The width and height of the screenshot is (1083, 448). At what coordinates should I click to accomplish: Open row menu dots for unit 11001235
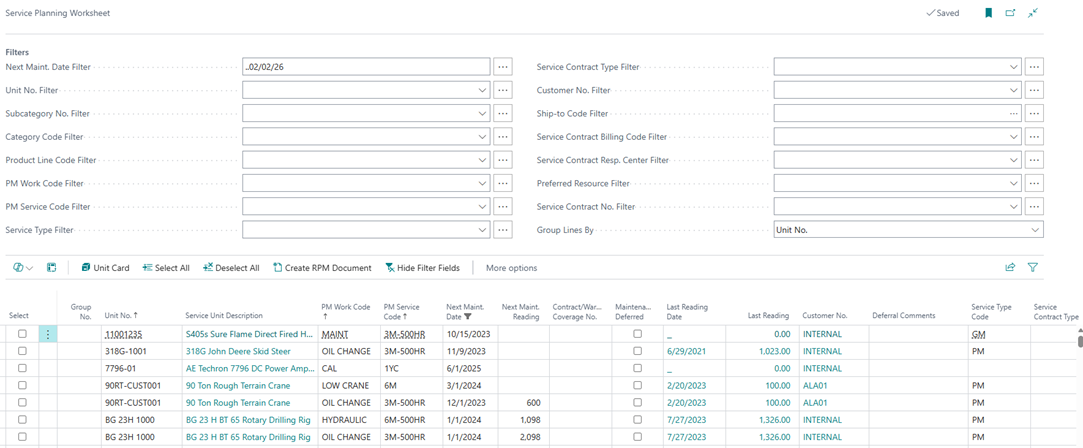click(x=48, y=333)
